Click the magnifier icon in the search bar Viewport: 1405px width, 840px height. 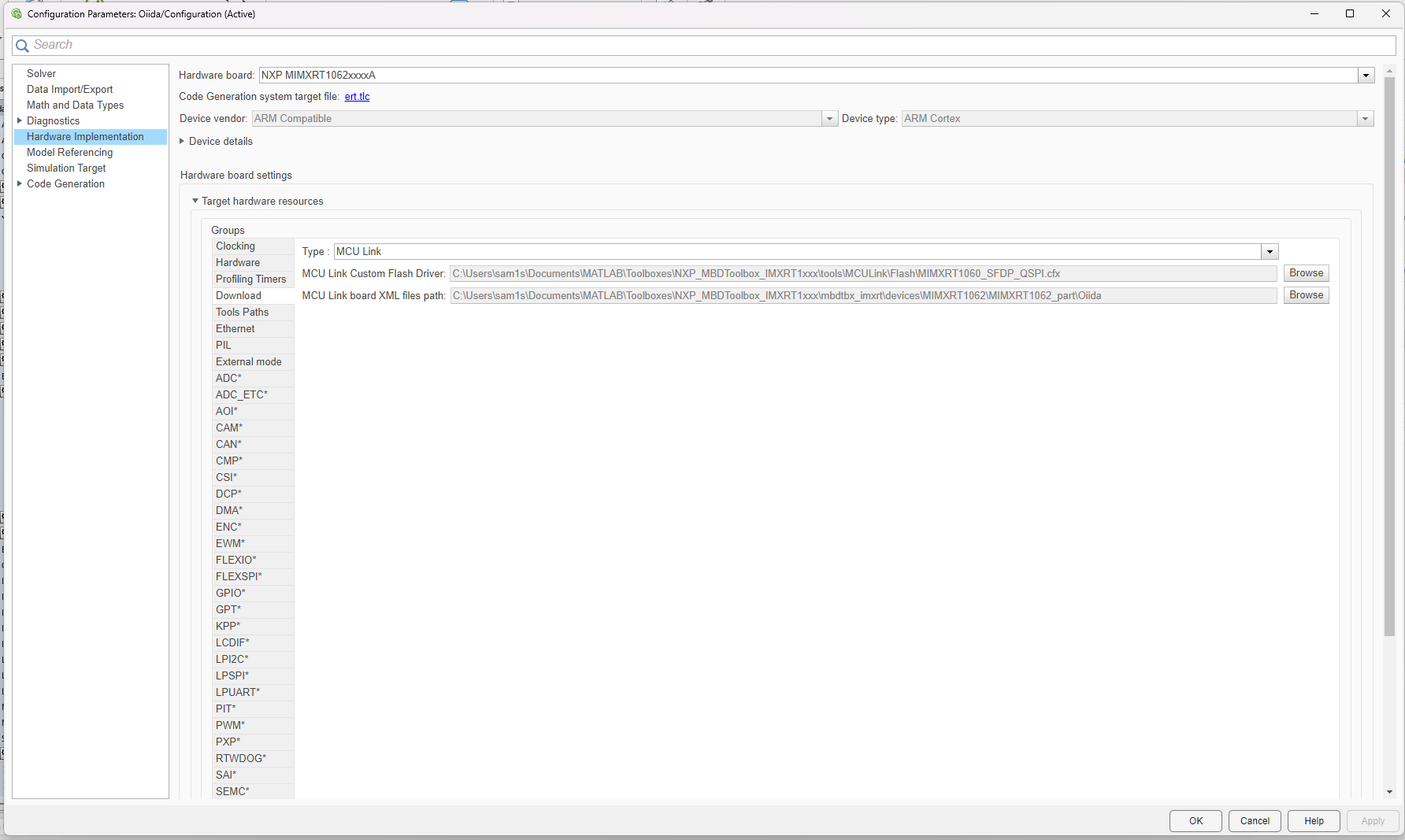[x=21, y=45]
